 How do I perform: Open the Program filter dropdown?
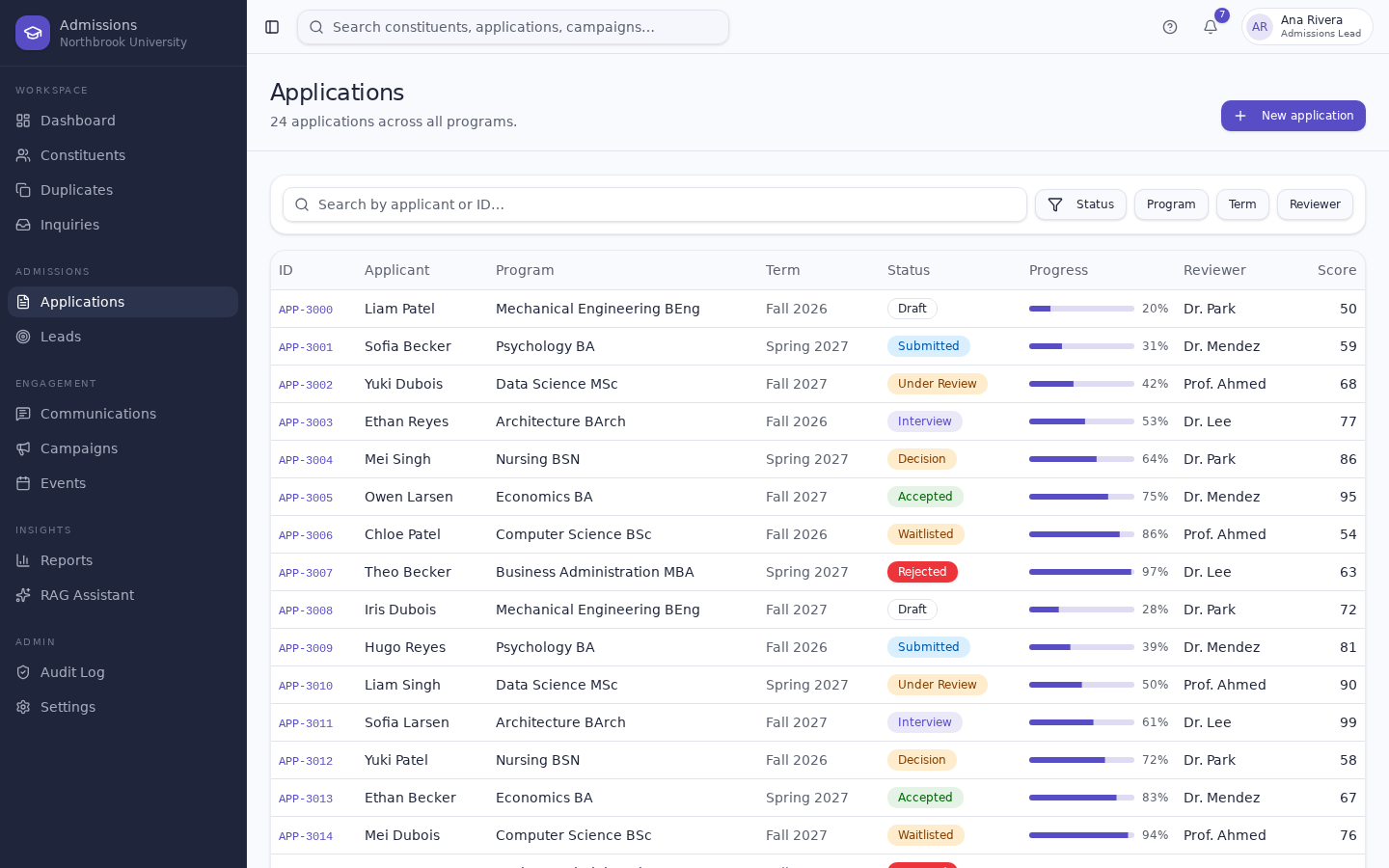[1171, 204]
